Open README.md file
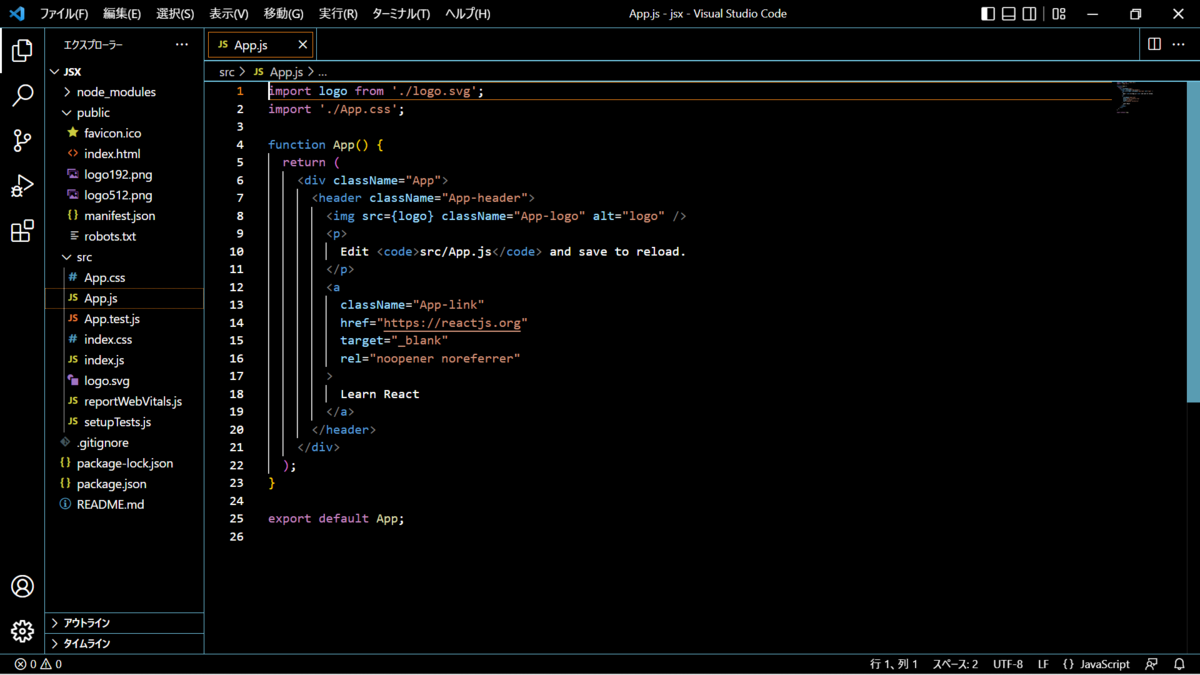The height and width of the screenshot is (675, 1200). coord(125,505)
